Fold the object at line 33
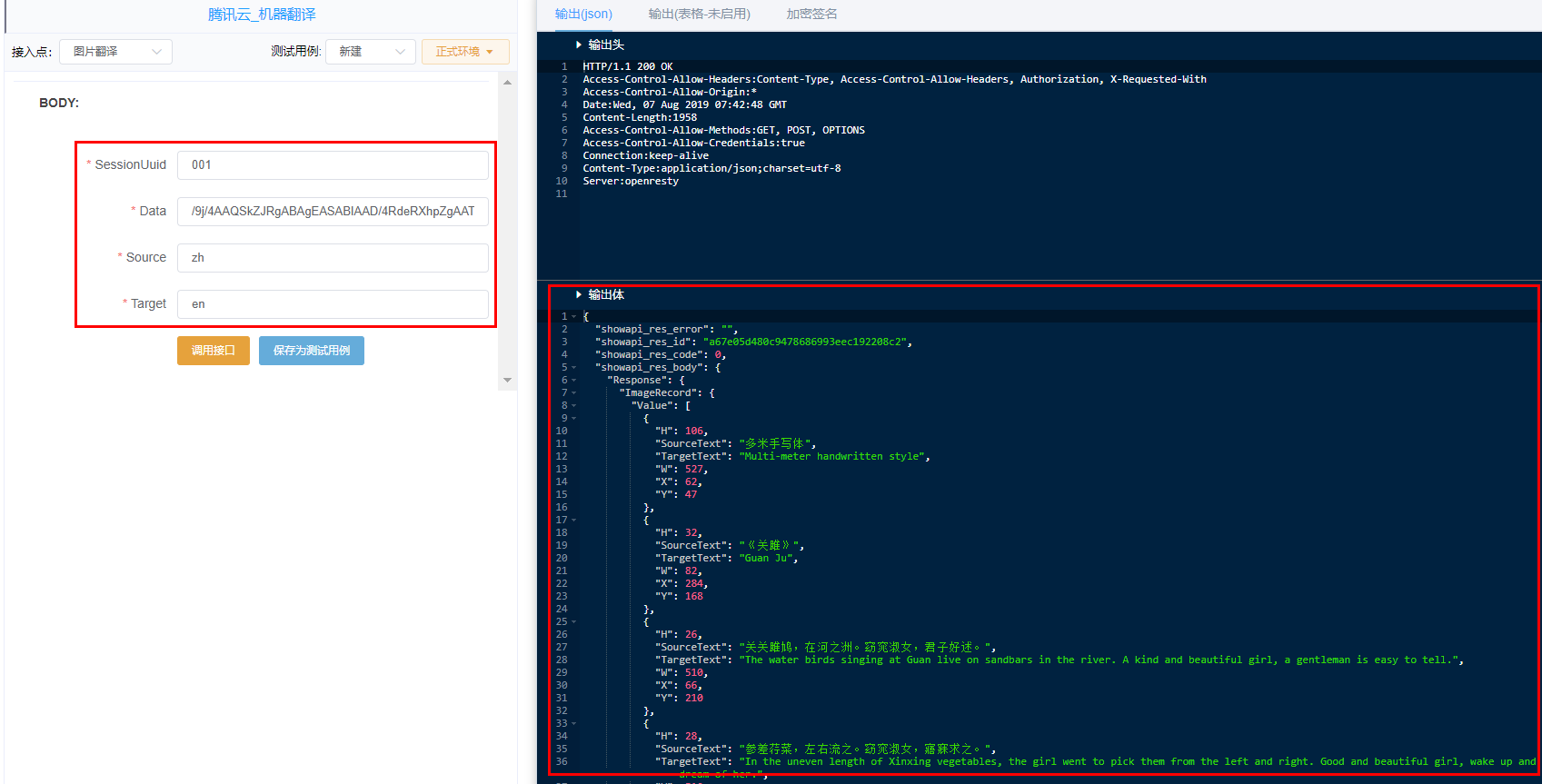1542x784 pixels. [x=574, y=724]
